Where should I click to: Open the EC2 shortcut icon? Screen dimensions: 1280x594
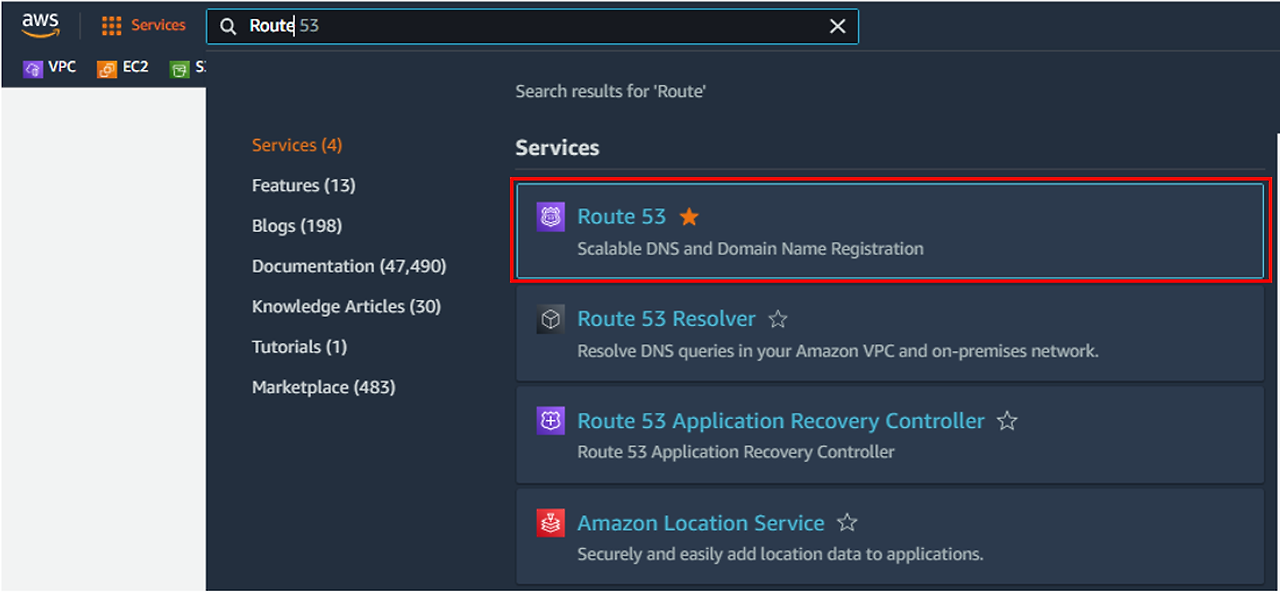(x=106, y=69)
